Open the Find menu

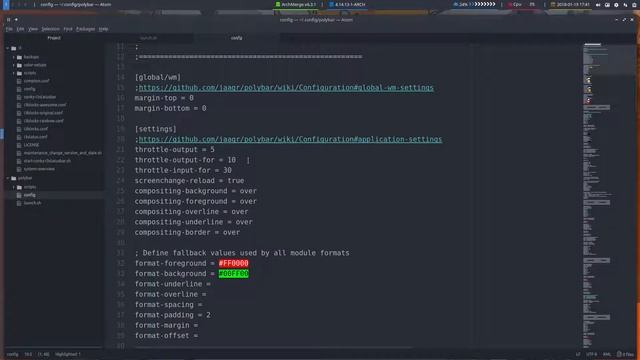[x=68, y=29]
